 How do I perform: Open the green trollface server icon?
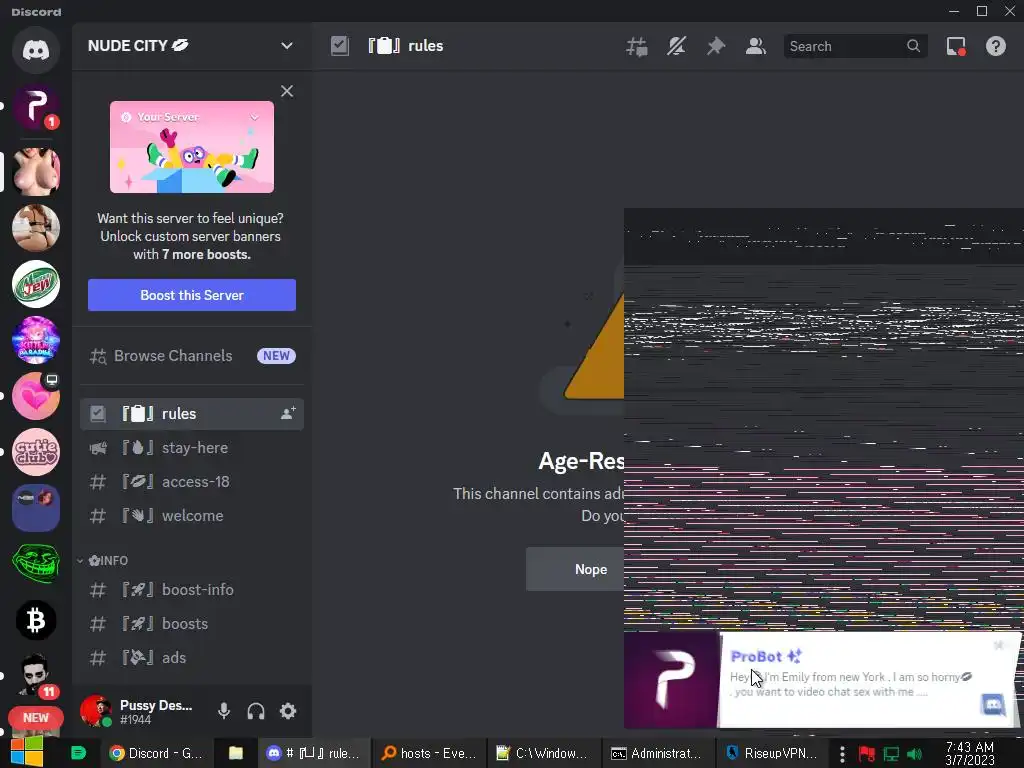36,564
